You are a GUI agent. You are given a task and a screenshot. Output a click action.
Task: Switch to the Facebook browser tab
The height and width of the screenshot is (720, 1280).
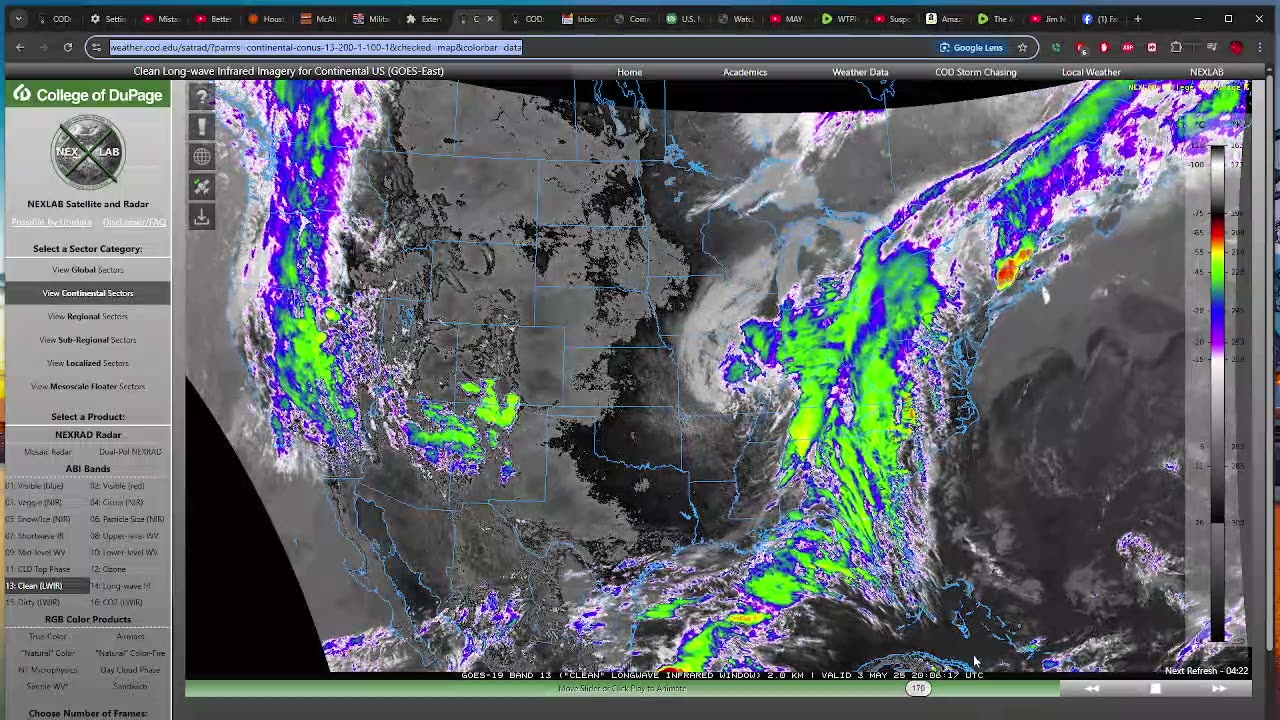1100,18
